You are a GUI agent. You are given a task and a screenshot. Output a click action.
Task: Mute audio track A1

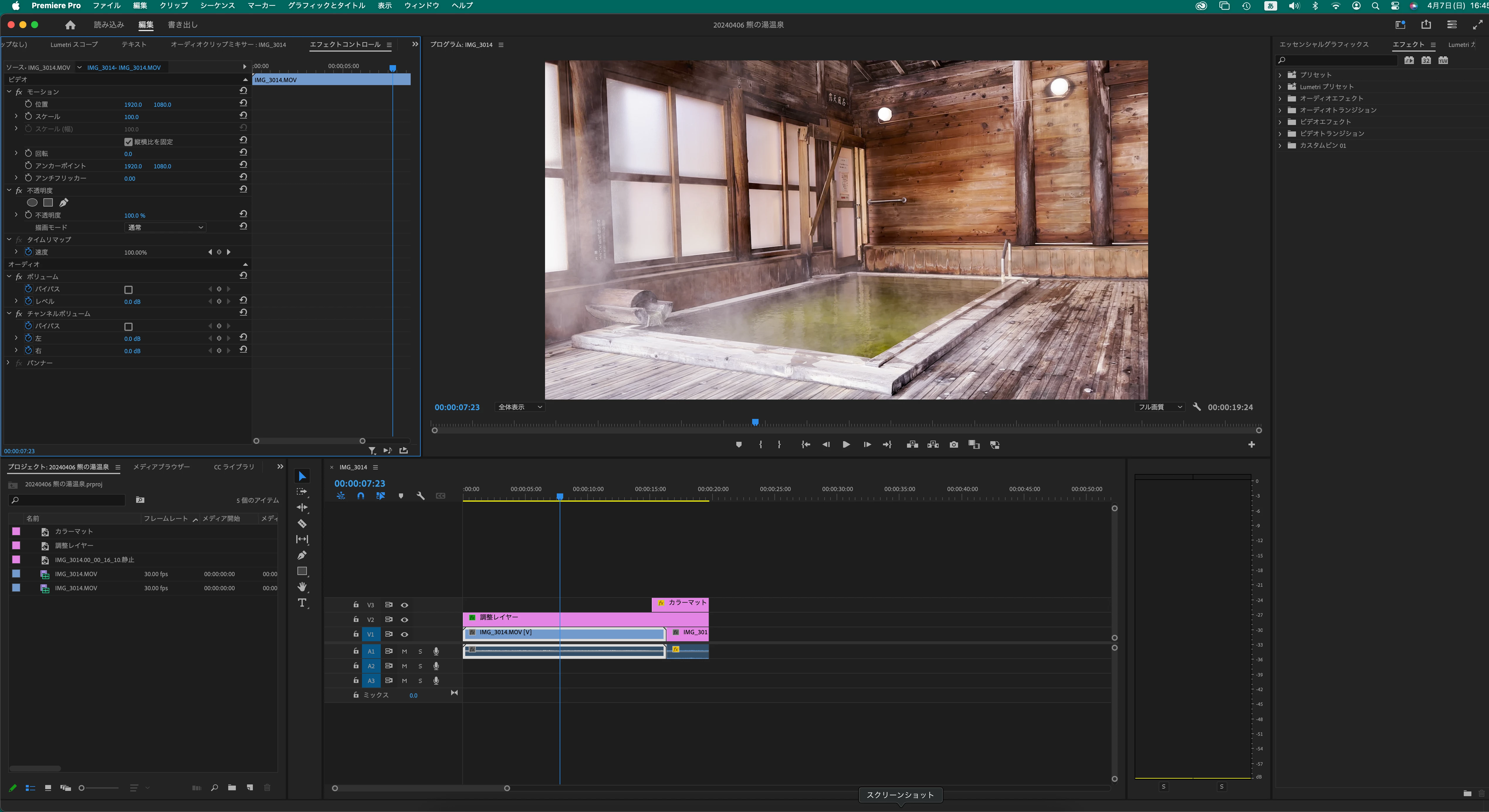click(x=405, y=651)
